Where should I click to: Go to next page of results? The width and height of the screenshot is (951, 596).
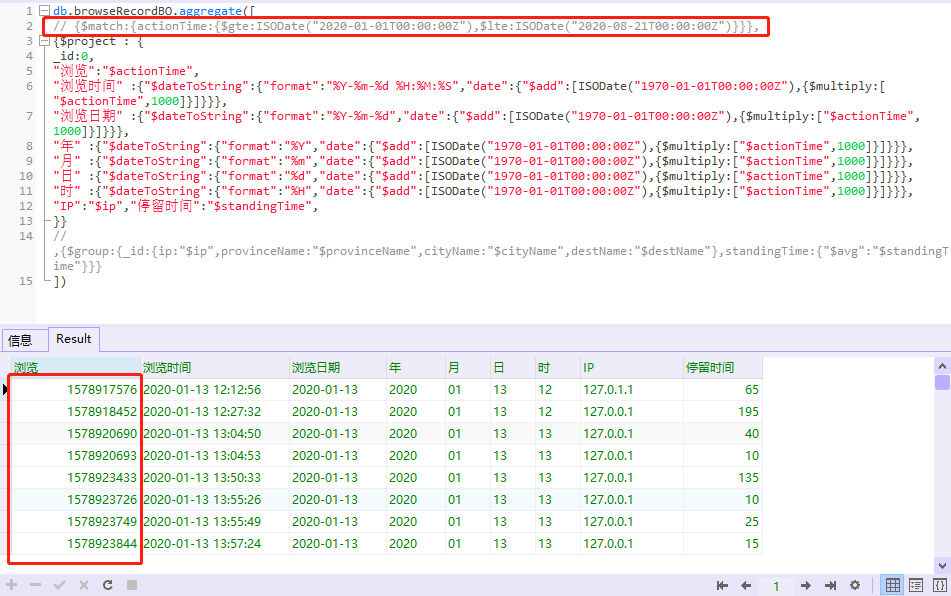click(805, 585)
